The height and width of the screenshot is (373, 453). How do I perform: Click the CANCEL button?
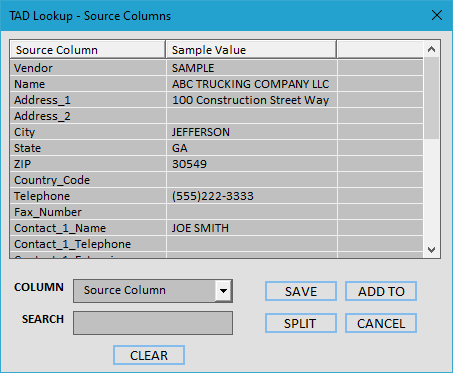tap(381, 323)
